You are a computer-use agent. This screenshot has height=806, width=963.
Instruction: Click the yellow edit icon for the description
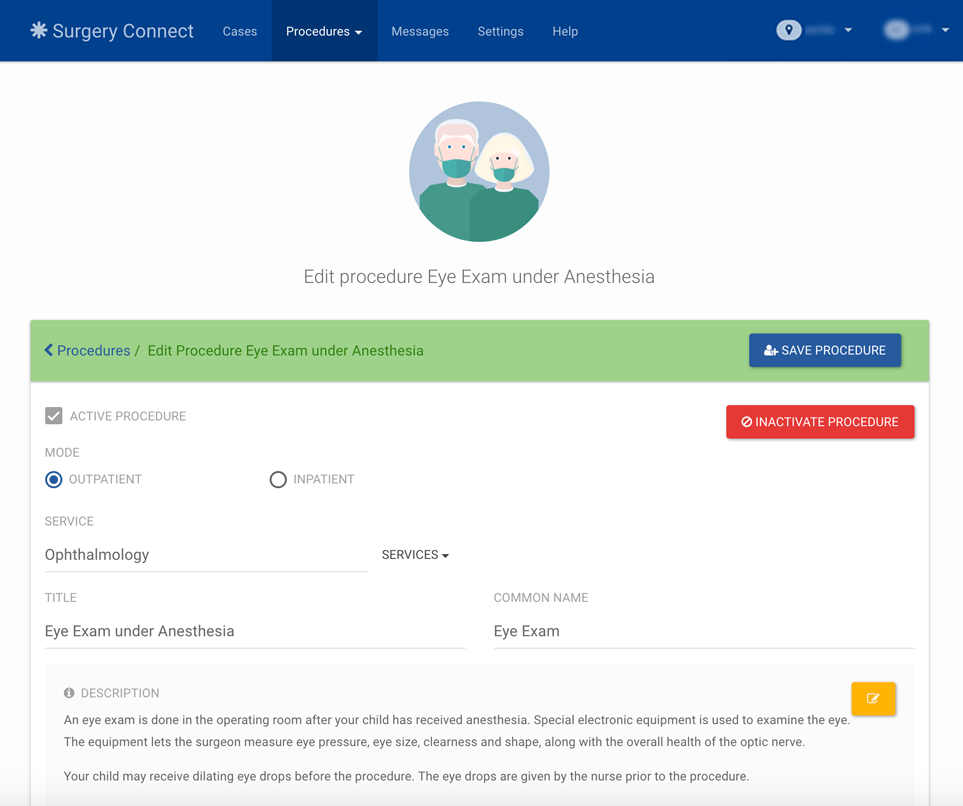[x=873, y=698]
